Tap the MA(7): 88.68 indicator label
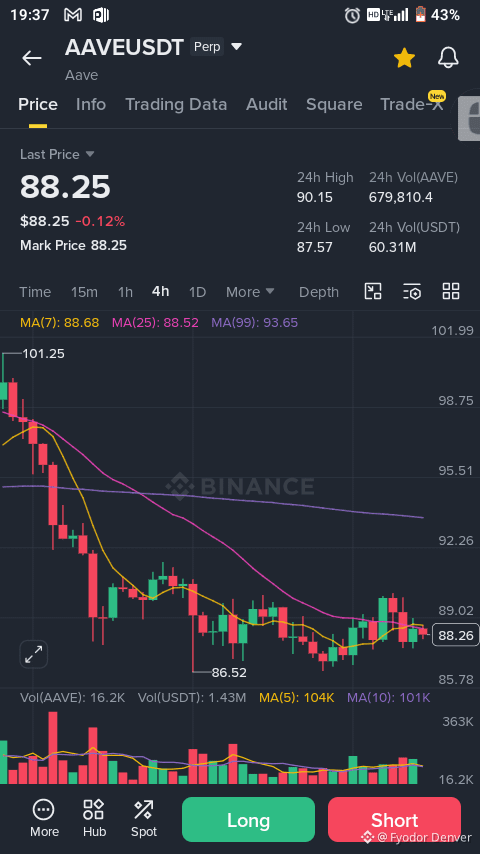The width and height of the screenshot is (480, 854). [59, 323]
